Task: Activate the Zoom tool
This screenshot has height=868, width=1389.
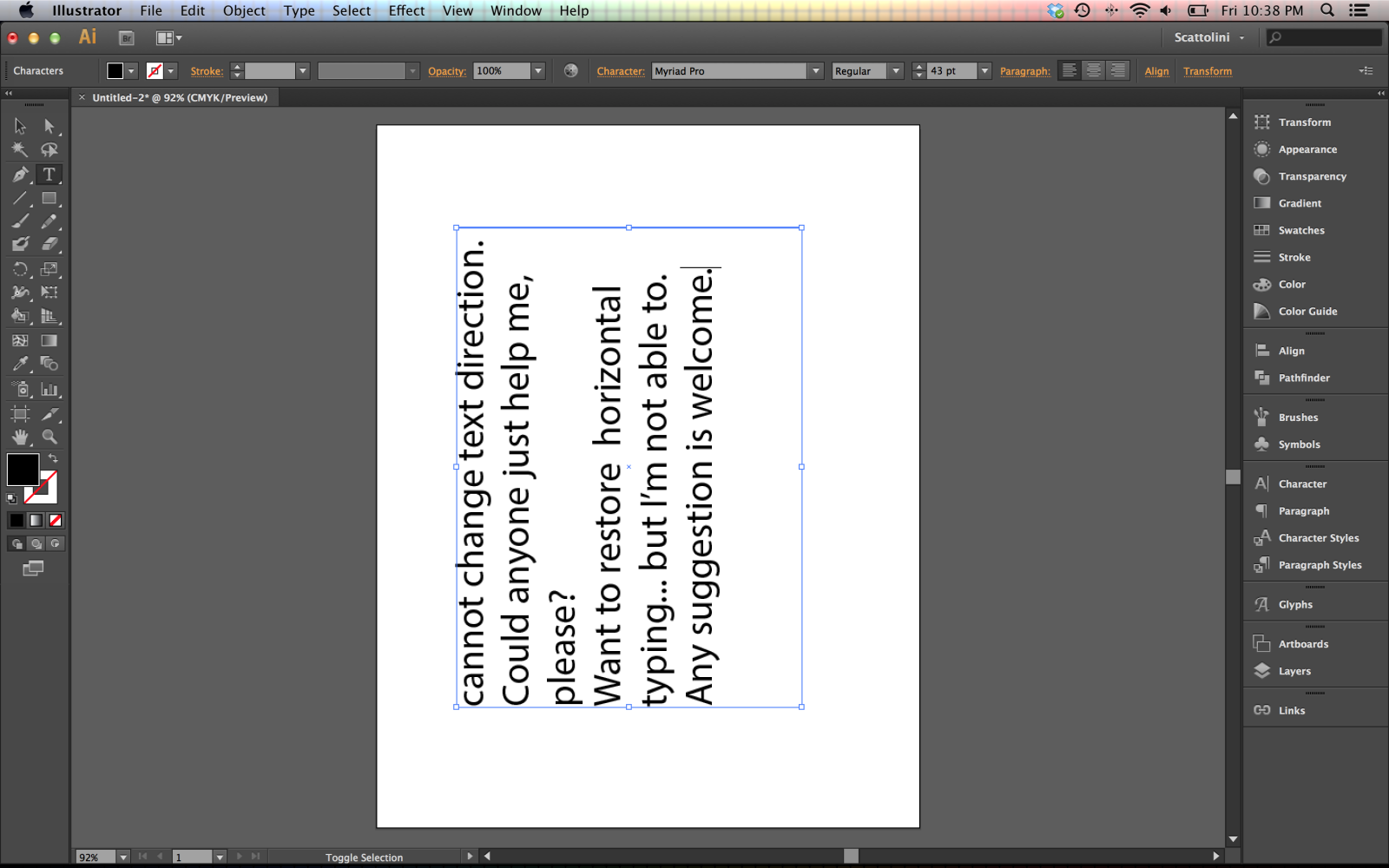Action: click(x=49, y=437)
